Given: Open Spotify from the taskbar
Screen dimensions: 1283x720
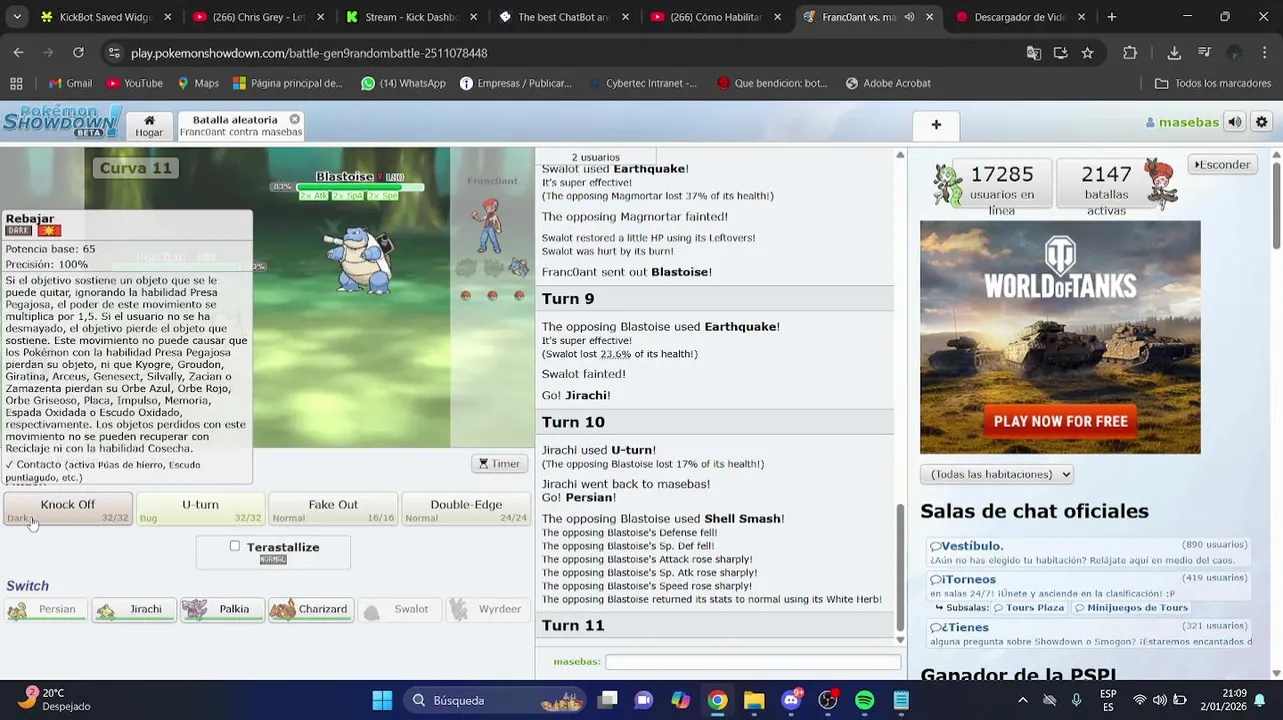Looking at the screenshot, I should [865, 700].
